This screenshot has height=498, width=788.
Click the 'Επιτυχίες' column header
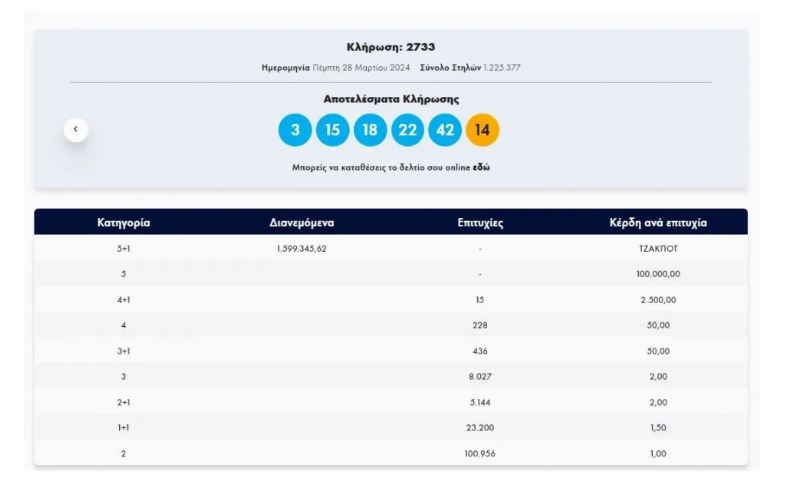pyautogui.click(x=480, y=223)
